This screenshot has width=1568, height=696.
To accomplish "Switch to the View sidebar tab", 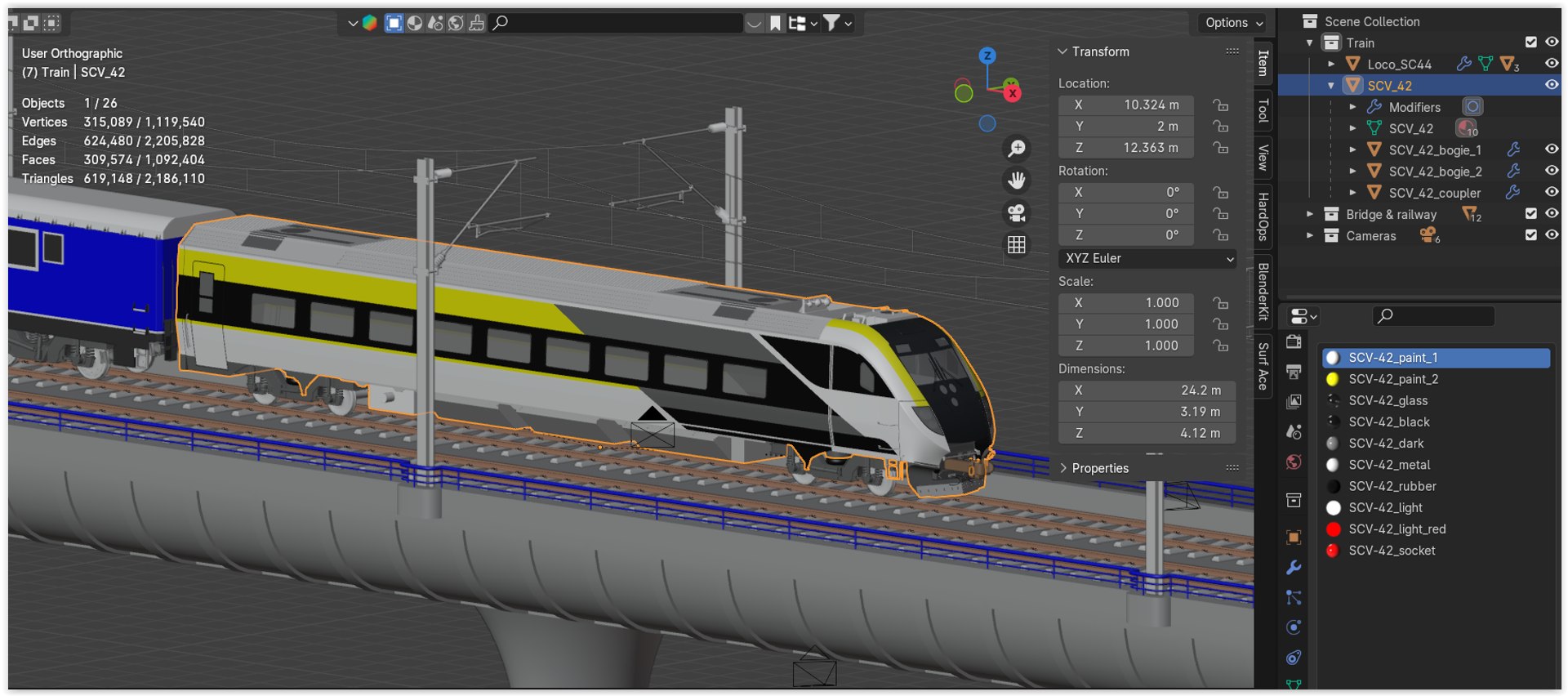I will click(1263, 157).
